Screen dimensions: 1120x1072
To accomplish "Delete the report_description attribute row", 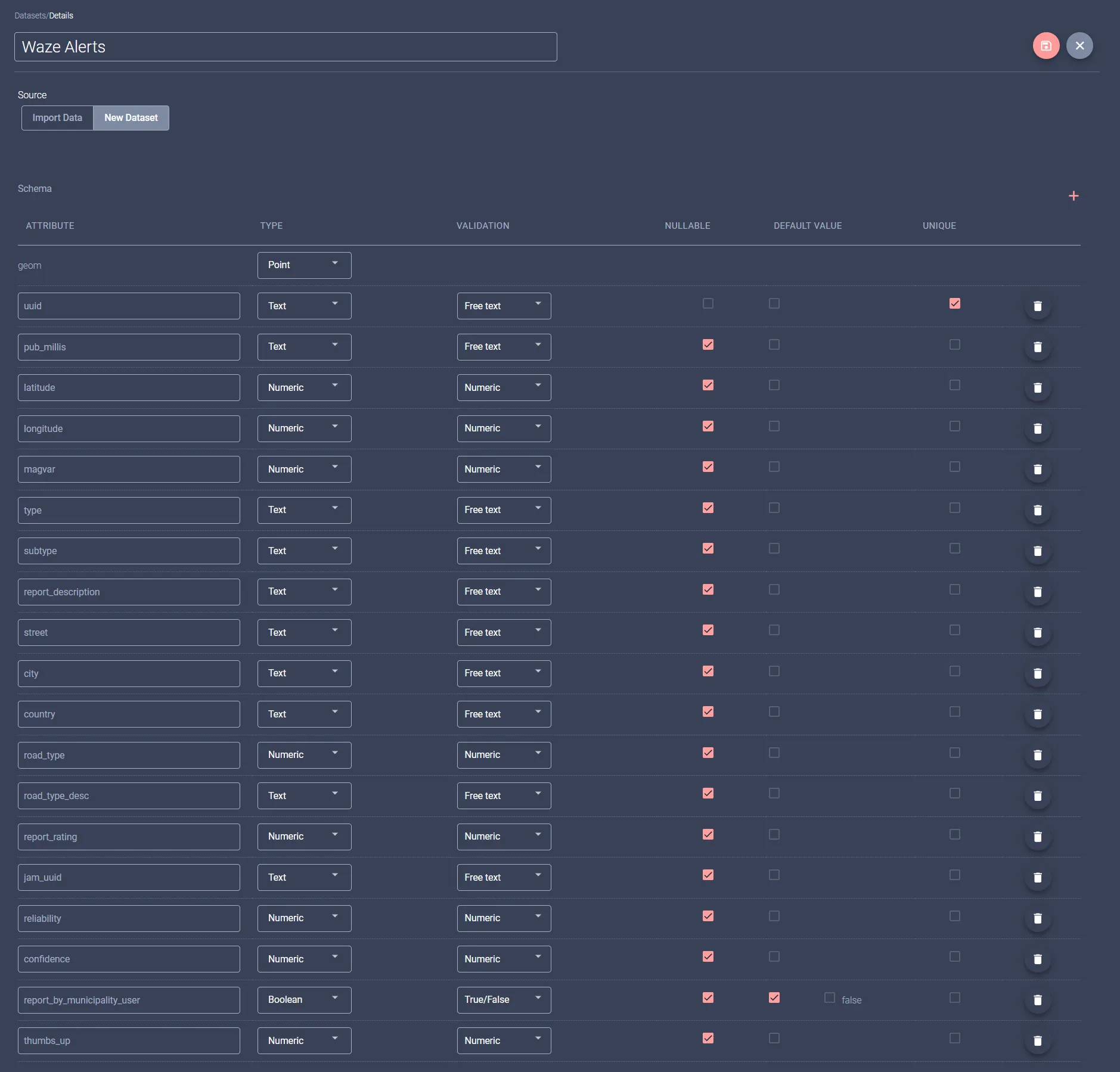I will [1037, 592].
